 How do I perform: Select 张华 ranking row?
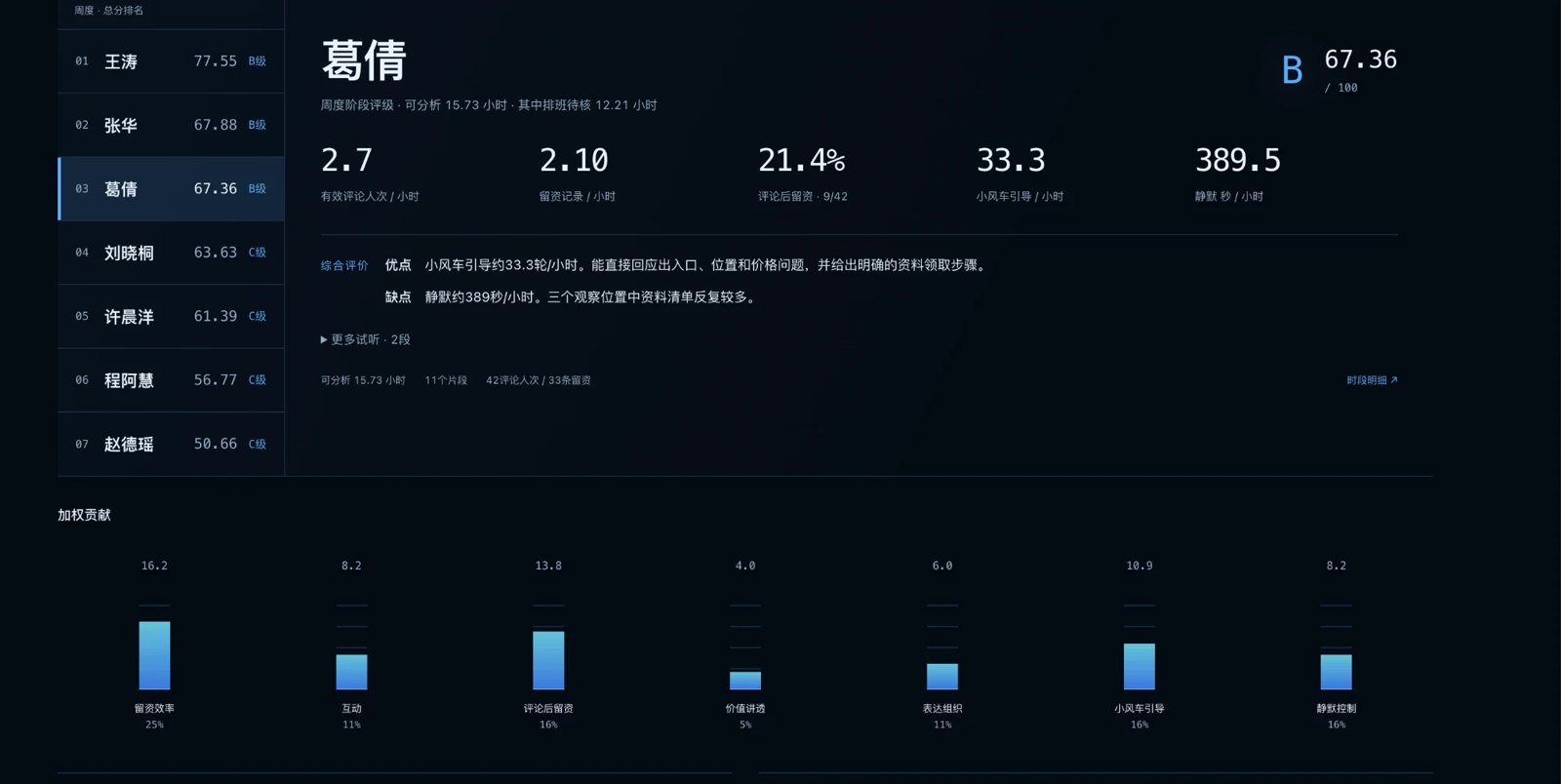tap(171, 125)
